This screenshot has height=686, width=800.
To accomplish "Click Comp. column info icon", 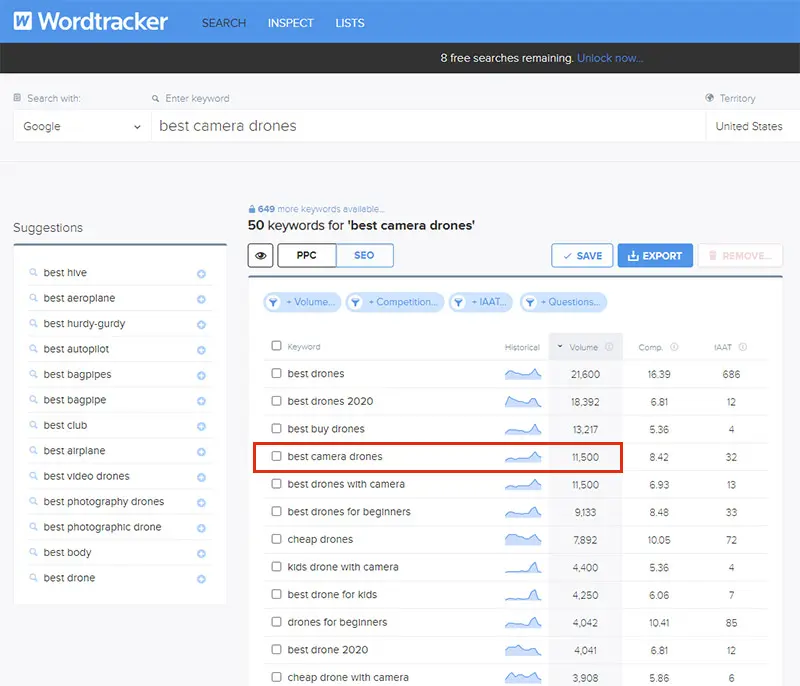I will pos(674,347).
